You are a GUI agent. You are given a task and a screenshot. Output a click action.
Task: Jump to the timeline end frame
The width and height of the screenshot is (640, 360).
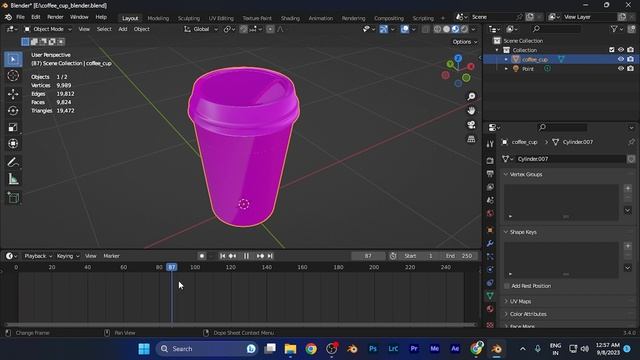pyautogui.click(x=270, y=256)
